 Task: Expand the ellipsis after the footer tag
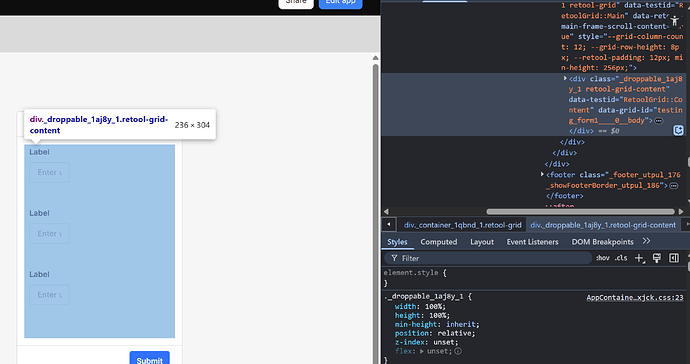pyautogui.click(x=674, y=186)
